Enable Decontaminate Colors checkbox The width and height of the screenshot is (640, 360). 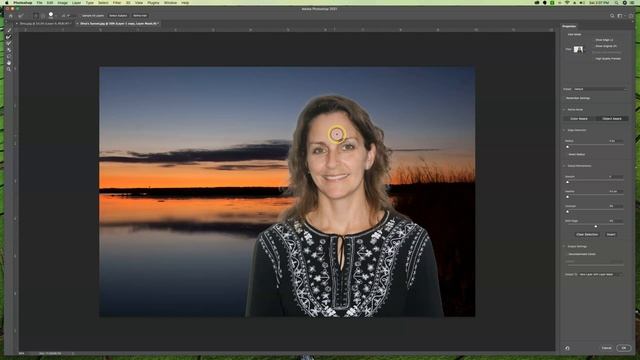click(x=581, y=254)
